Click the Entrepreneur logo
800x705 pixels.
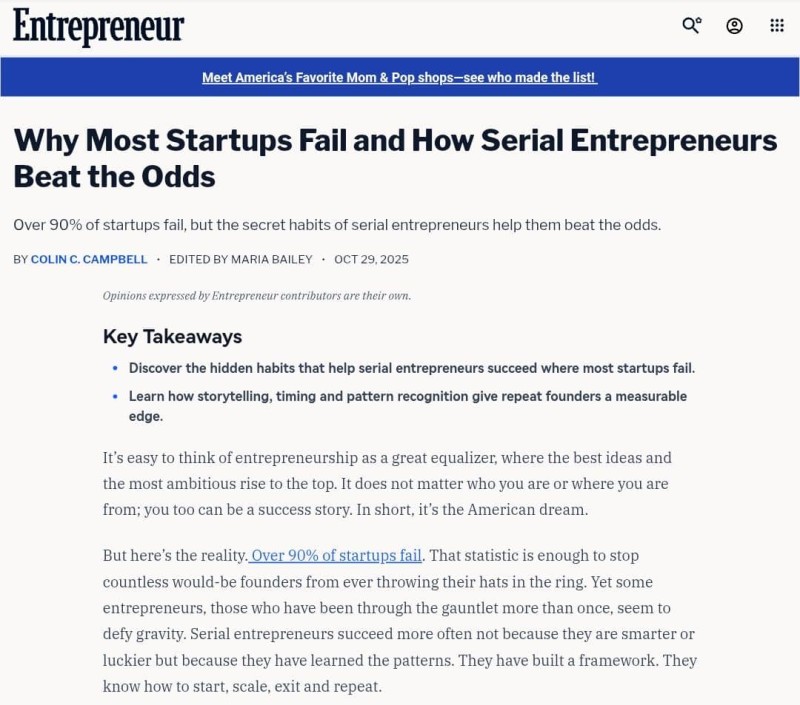[x=98, y=27]
